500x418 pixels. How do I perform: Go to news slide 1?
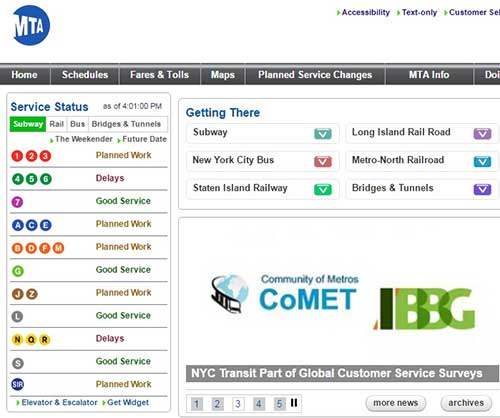pos(197,404)
